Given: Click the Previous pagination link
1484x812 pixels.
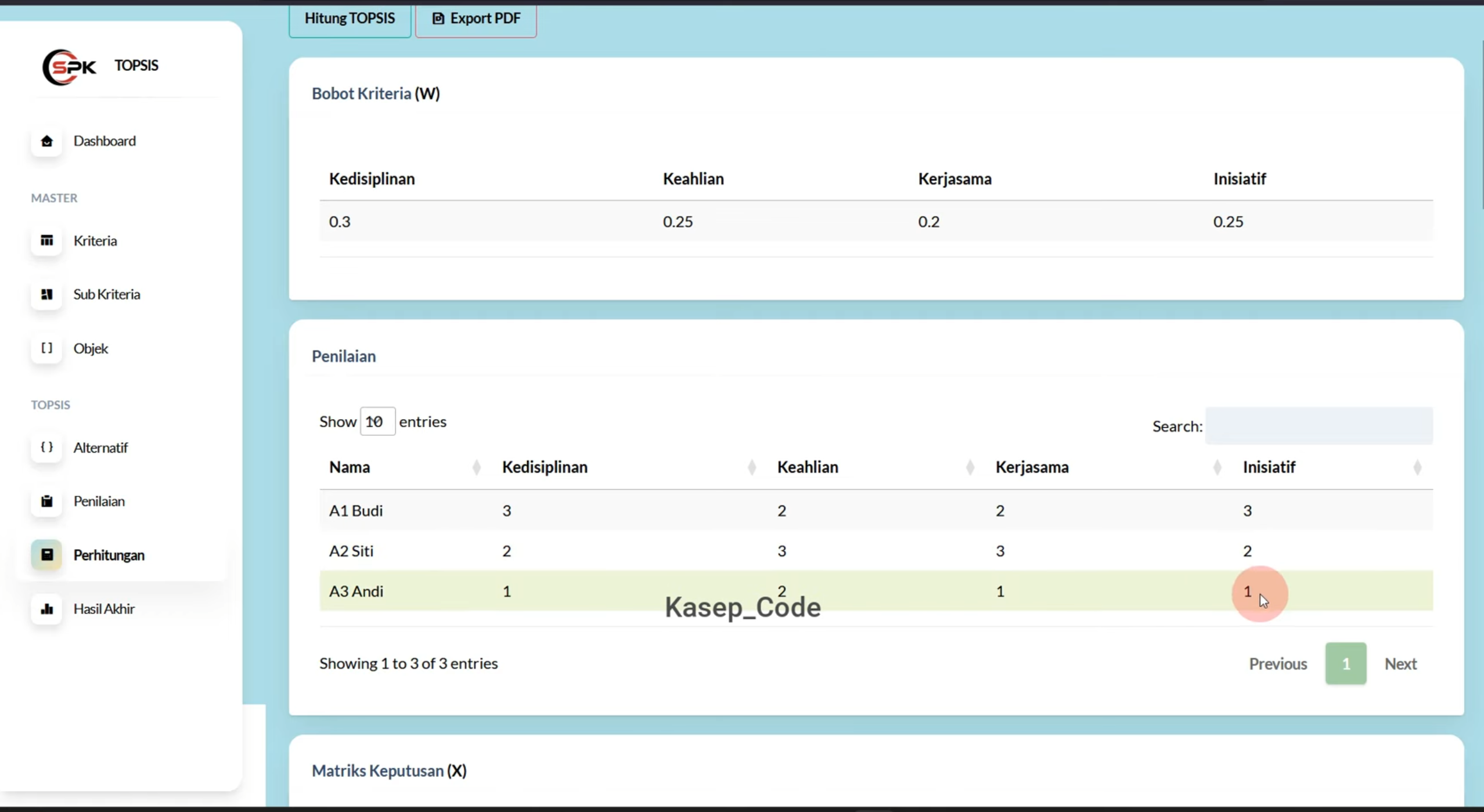Looking at the screenshot, I should tap(1278, 663).
